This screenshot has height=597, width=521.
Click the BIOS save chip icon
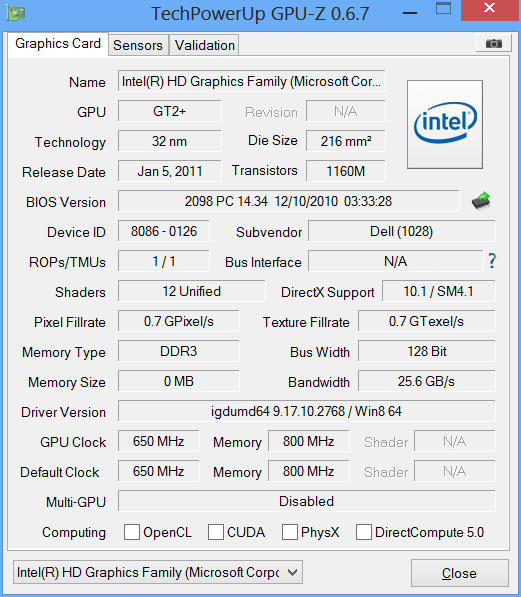click(x=481, y=201)
